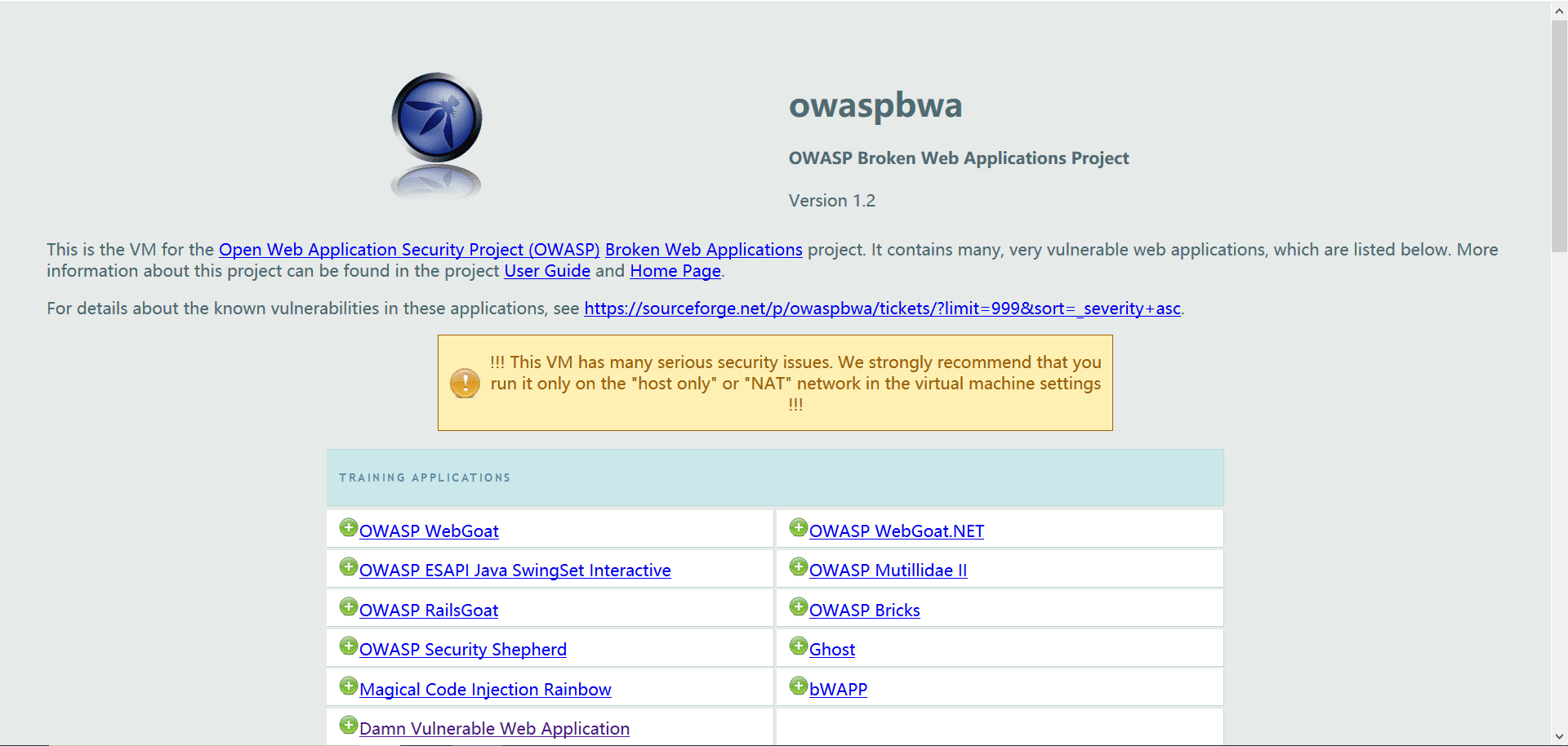Launch OWASP ESAPI Java SwingSet Interactive
This screenshot has height=746, width=1568.
(x=515, y=571)
